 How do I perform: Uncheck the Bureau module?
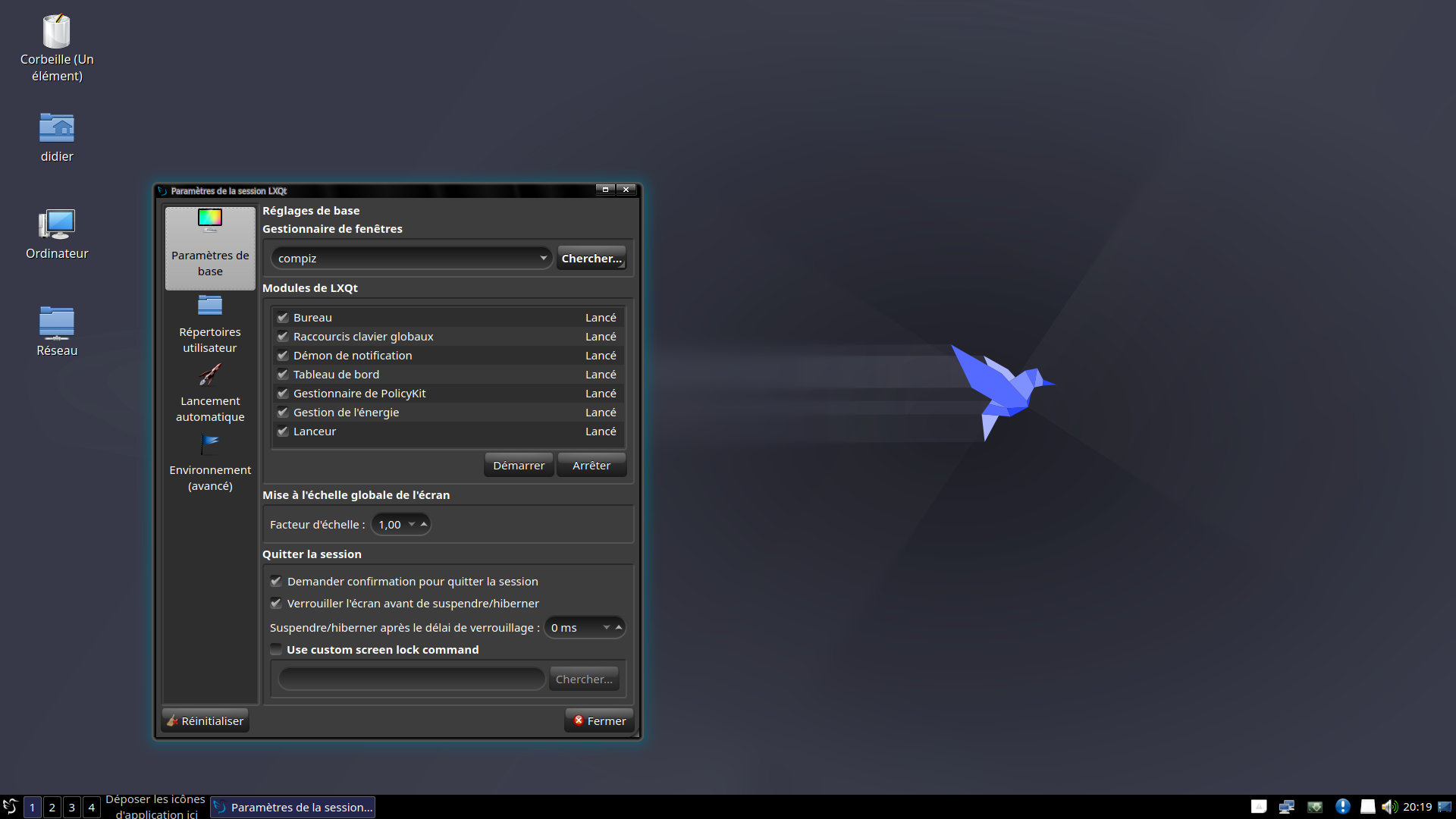(282, 317)
